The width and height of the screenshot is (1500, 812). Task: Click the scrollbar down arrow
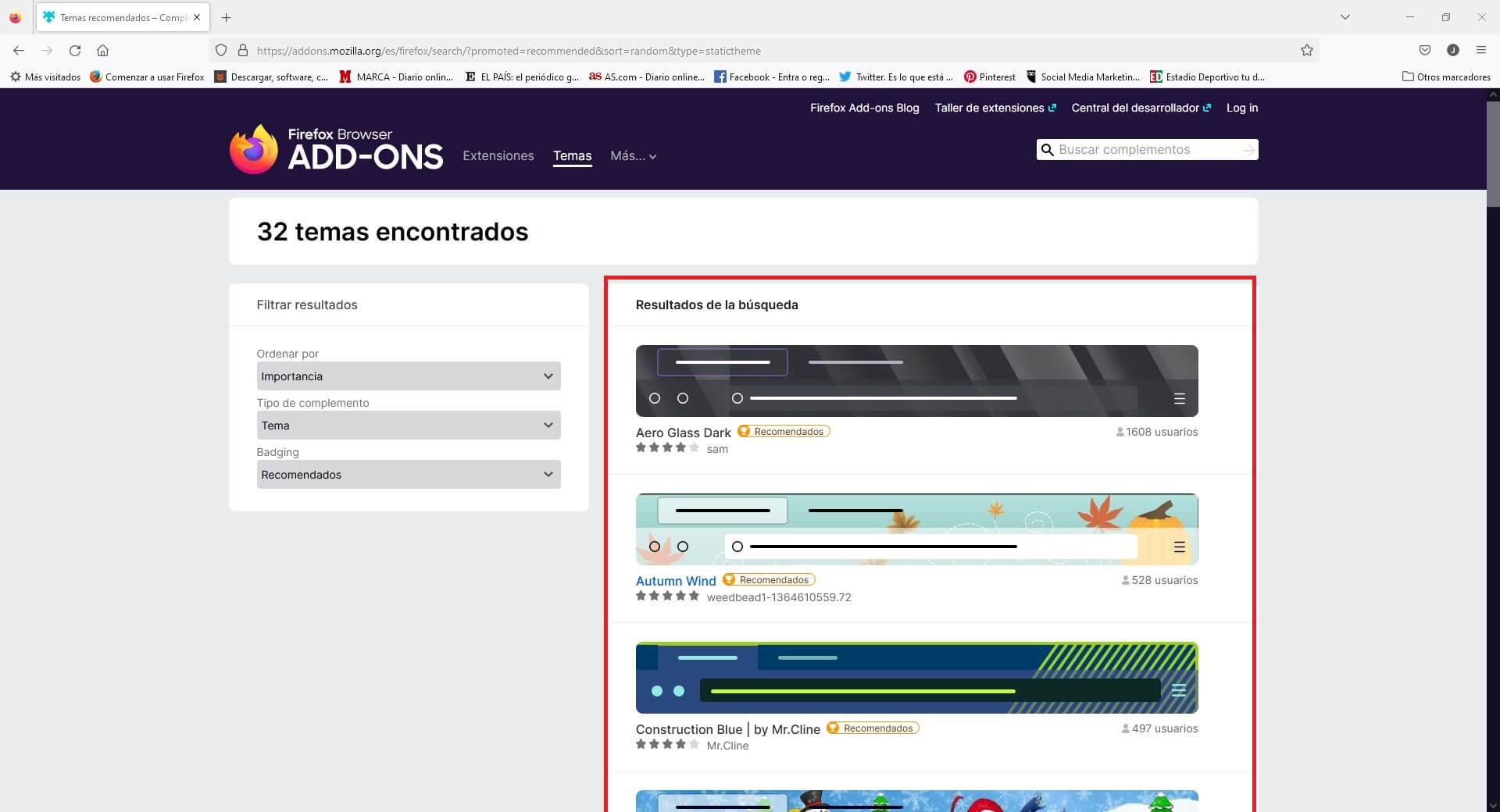1493,805
